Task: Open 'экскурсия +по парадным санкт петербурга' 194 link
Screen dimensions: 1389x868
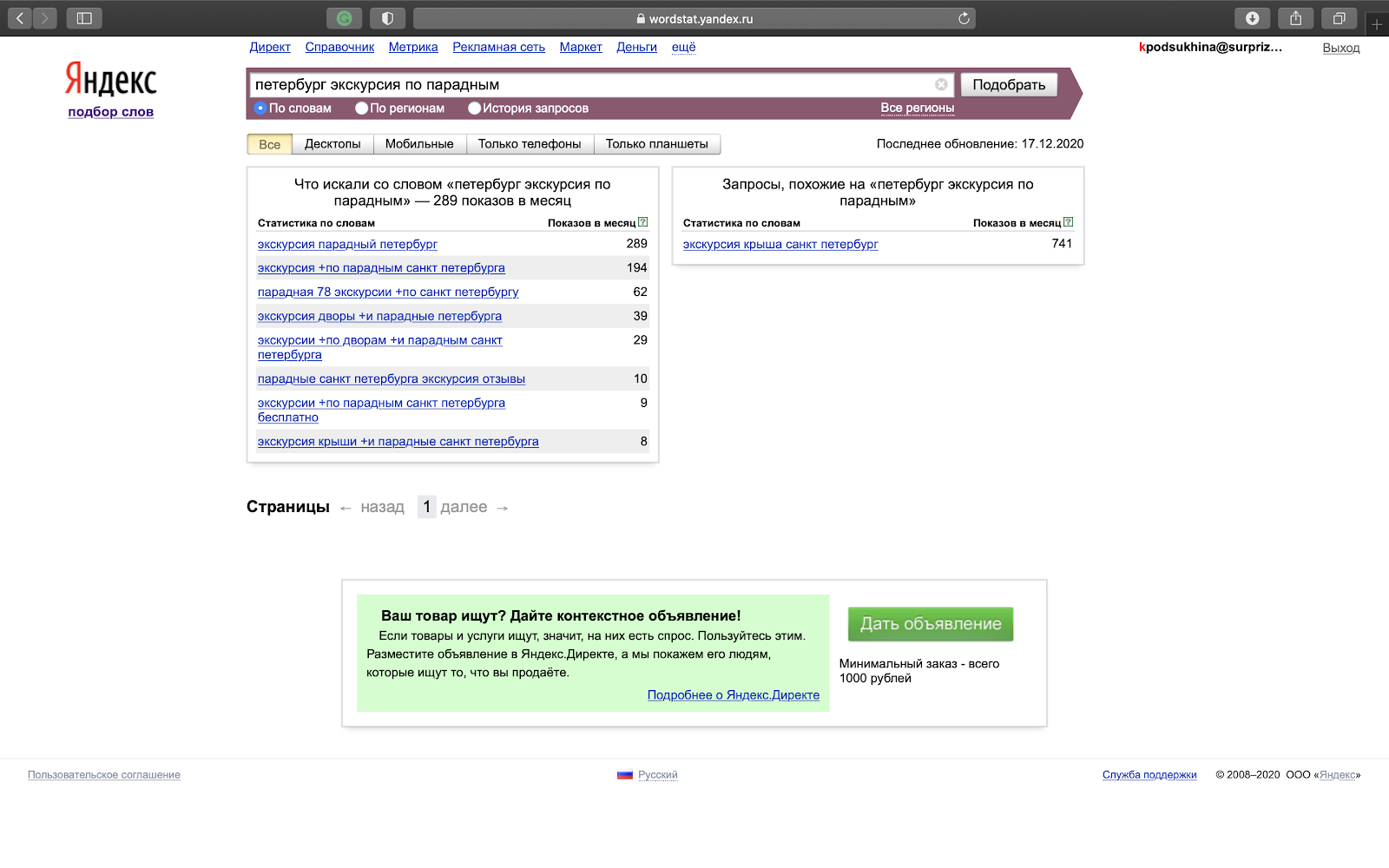Action: tap(381, 268)
